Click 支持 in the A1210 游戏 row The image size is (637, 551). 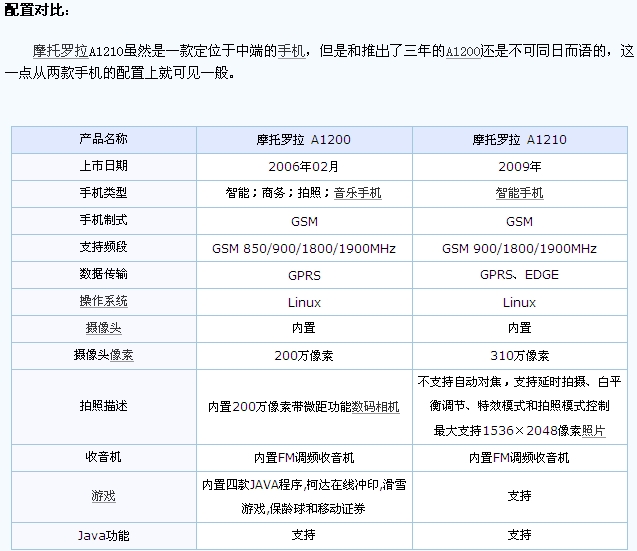click(x=520, y=496)
